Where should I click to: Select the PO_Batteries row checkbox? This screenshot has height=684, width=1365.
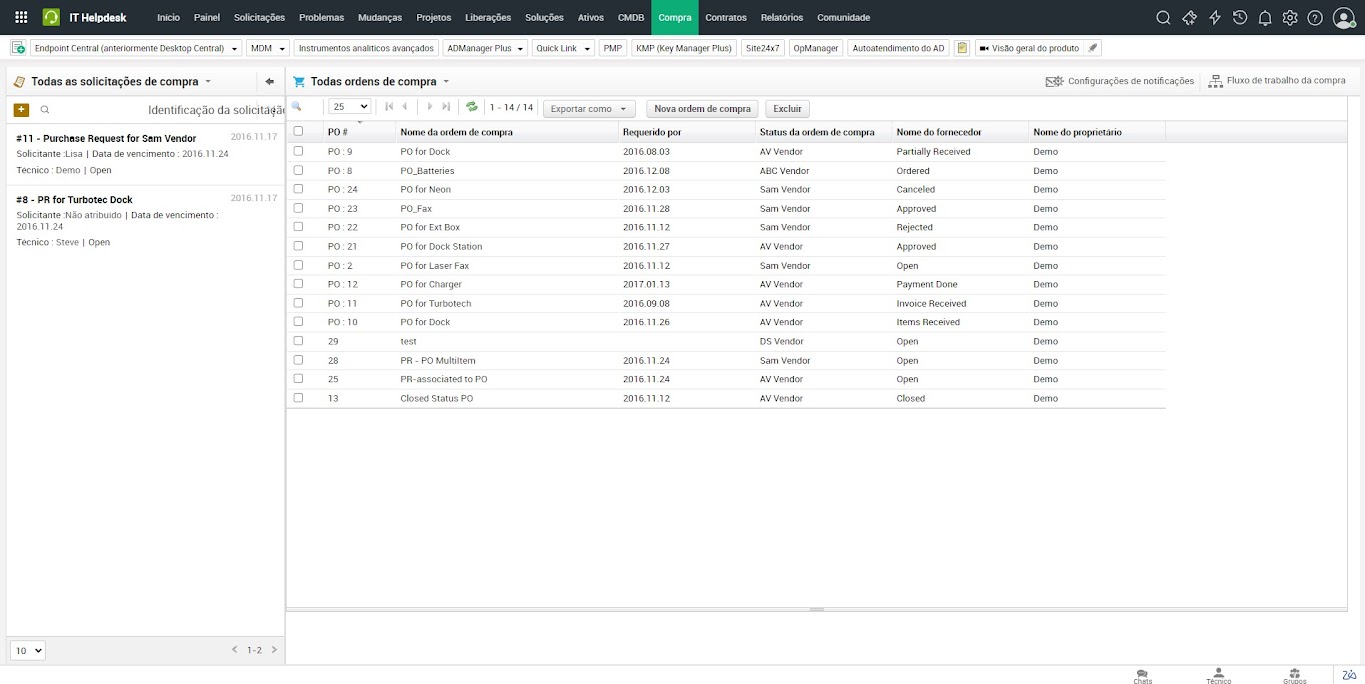click(x=298, y=170)
